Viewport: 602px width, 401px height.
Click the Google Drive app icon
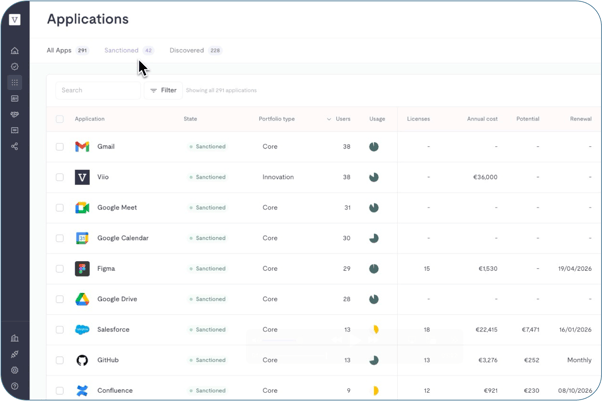coord(82,299)
